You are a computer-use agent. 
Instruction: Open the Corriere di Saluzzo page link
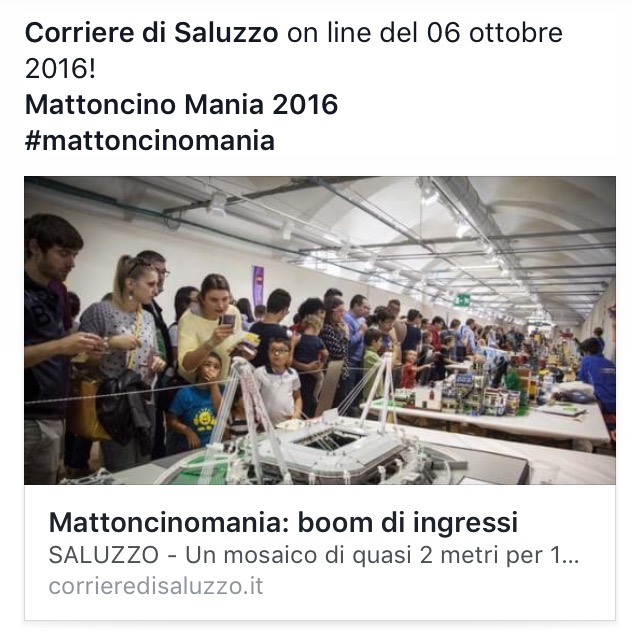(x=152, y=32)
